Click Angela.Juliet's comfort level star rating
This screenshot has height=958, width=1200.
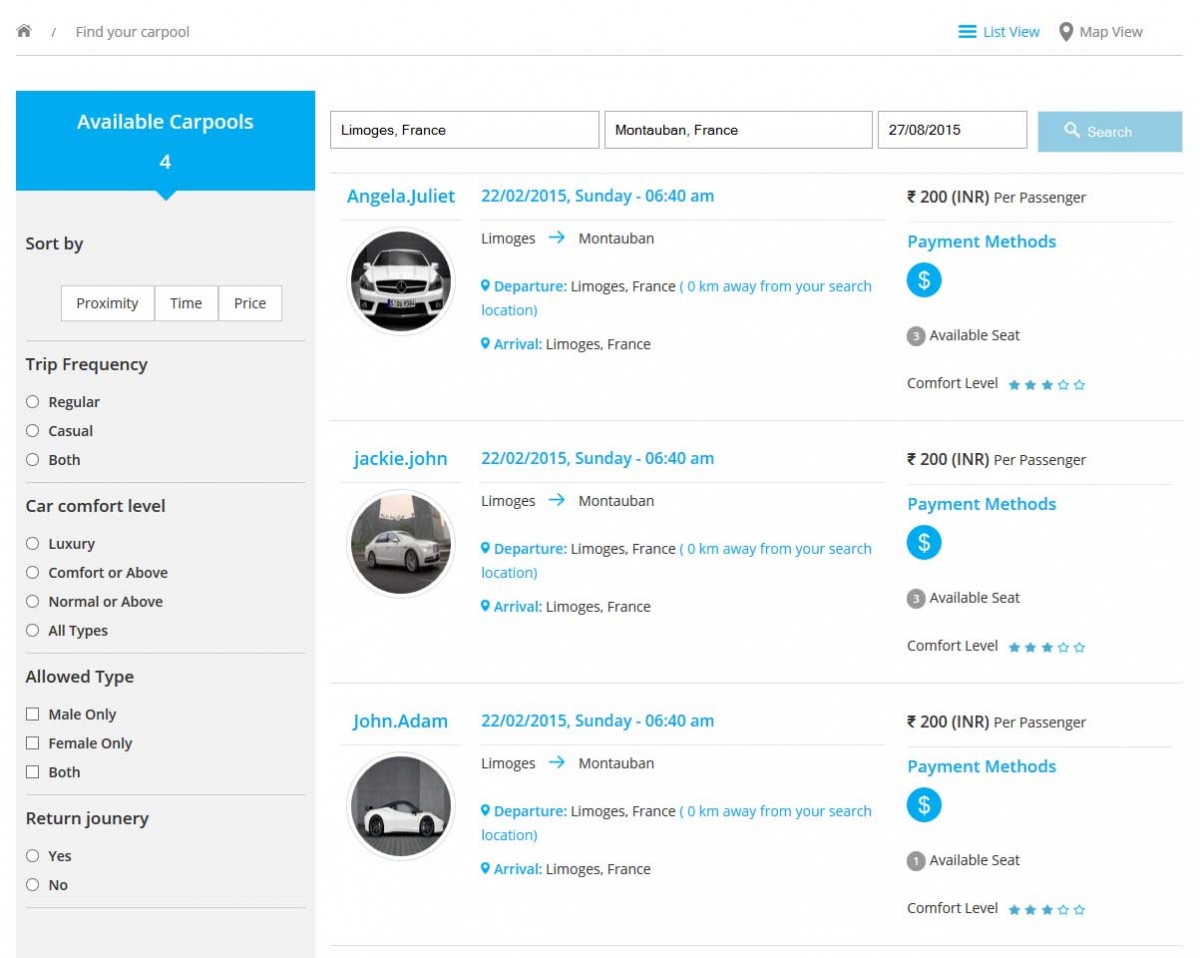pyautogui.click(x=1046, y=385)
